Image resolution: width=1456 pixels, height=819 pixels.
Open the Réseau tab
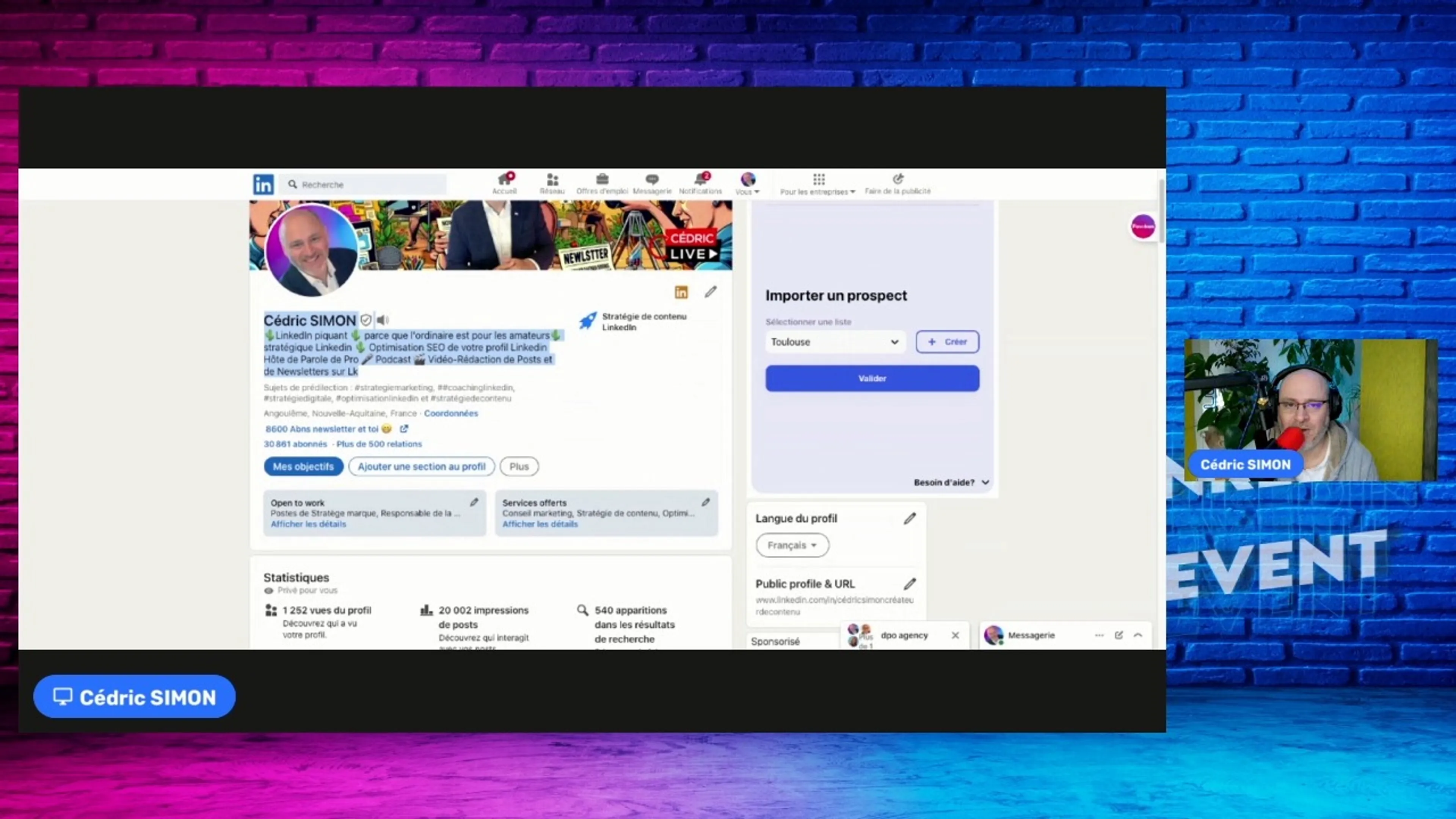click(x=552, y=184)
